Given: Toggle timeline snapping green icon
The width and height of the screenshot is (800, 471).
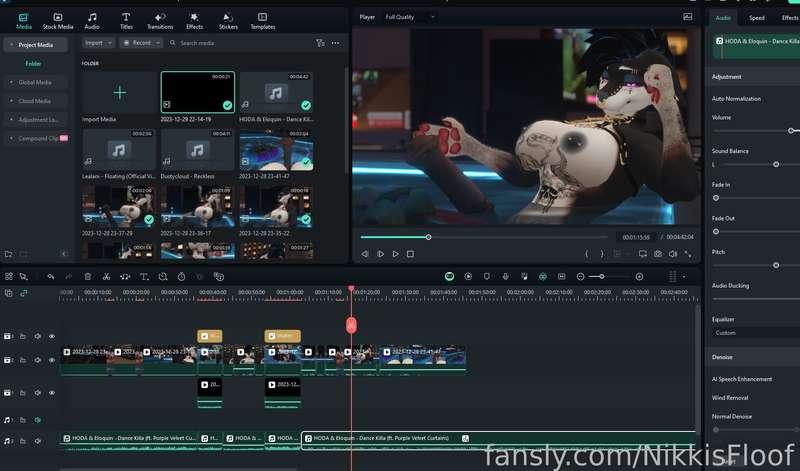Looking at the screenshot, I should click(543, 277).
